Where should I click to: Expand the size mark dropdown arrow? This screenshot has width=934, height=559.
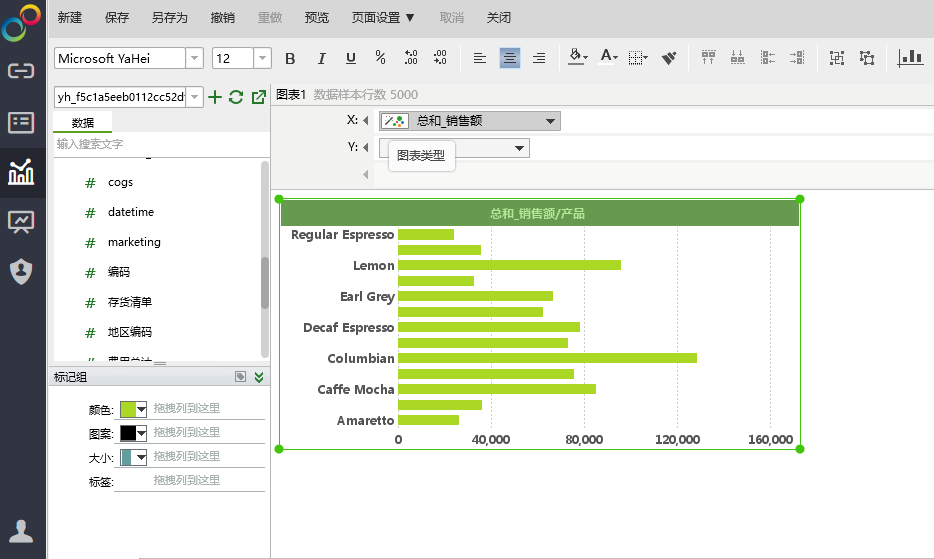coord(141,458)
